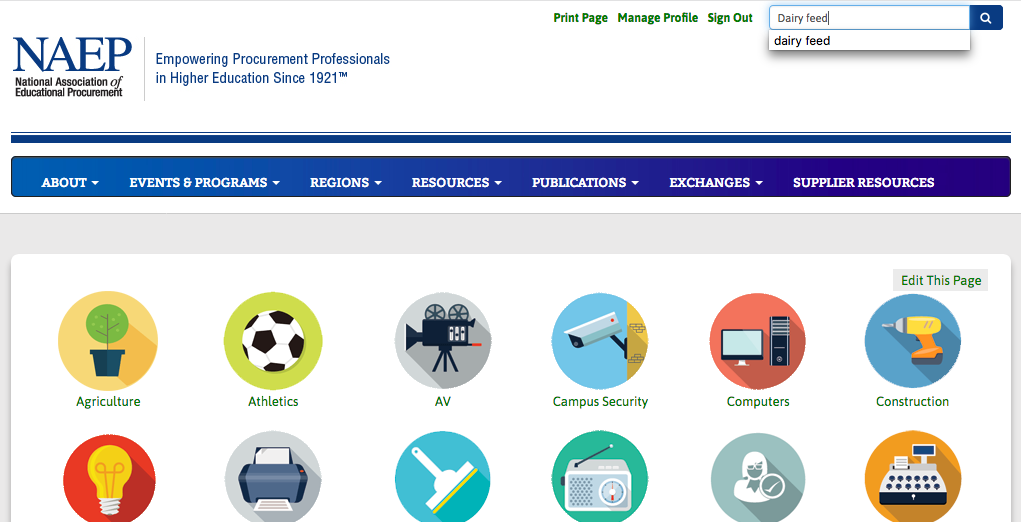Viewport: 1021px width, 522px height.
Task: Click the light bulb category icon
Action: click(x=108, y=478)
